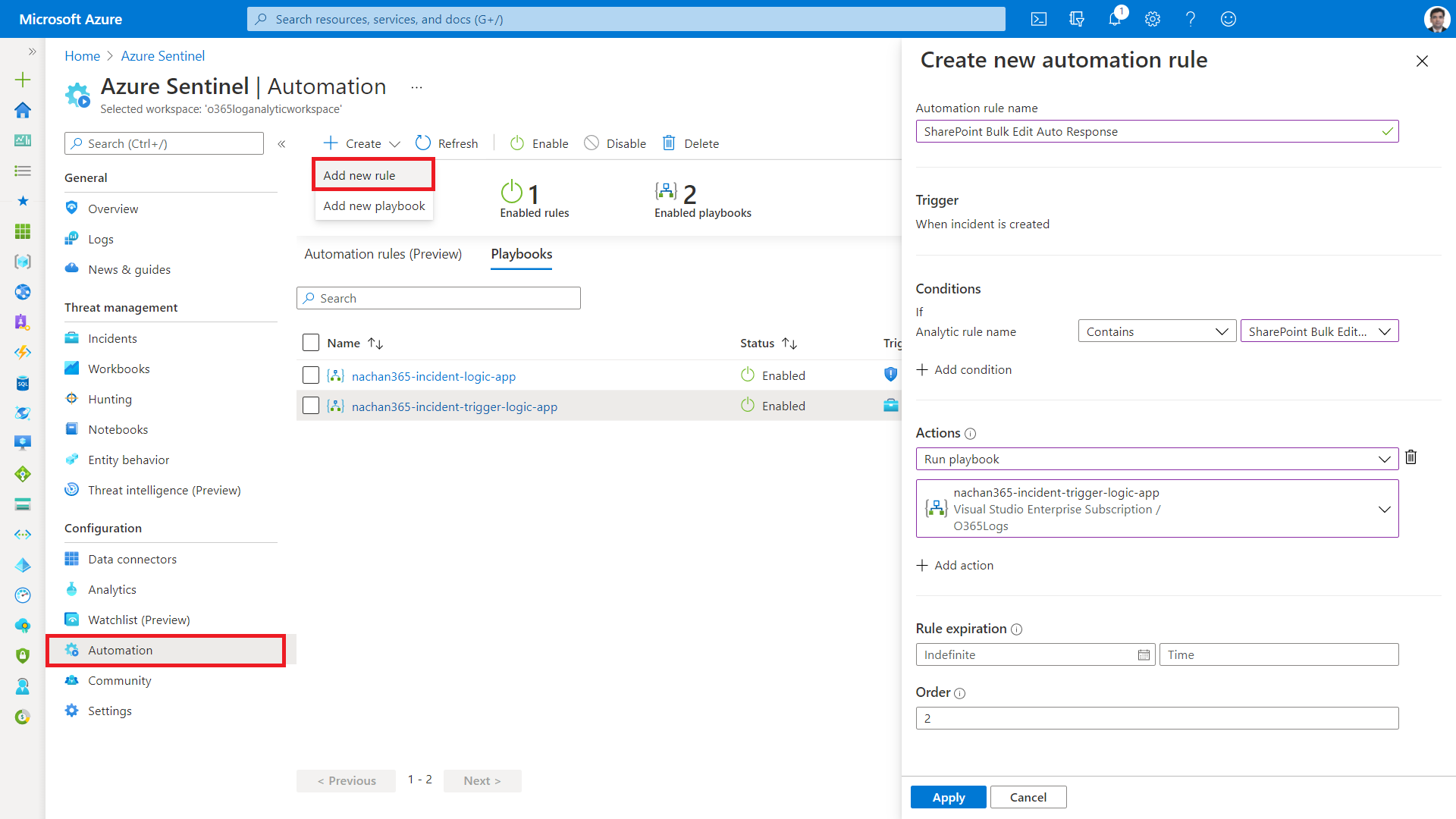The height and width of the screenshot is (819, 1456).
Task: Delete the Run playbook action via trash icon
Action: [1410, 457]
